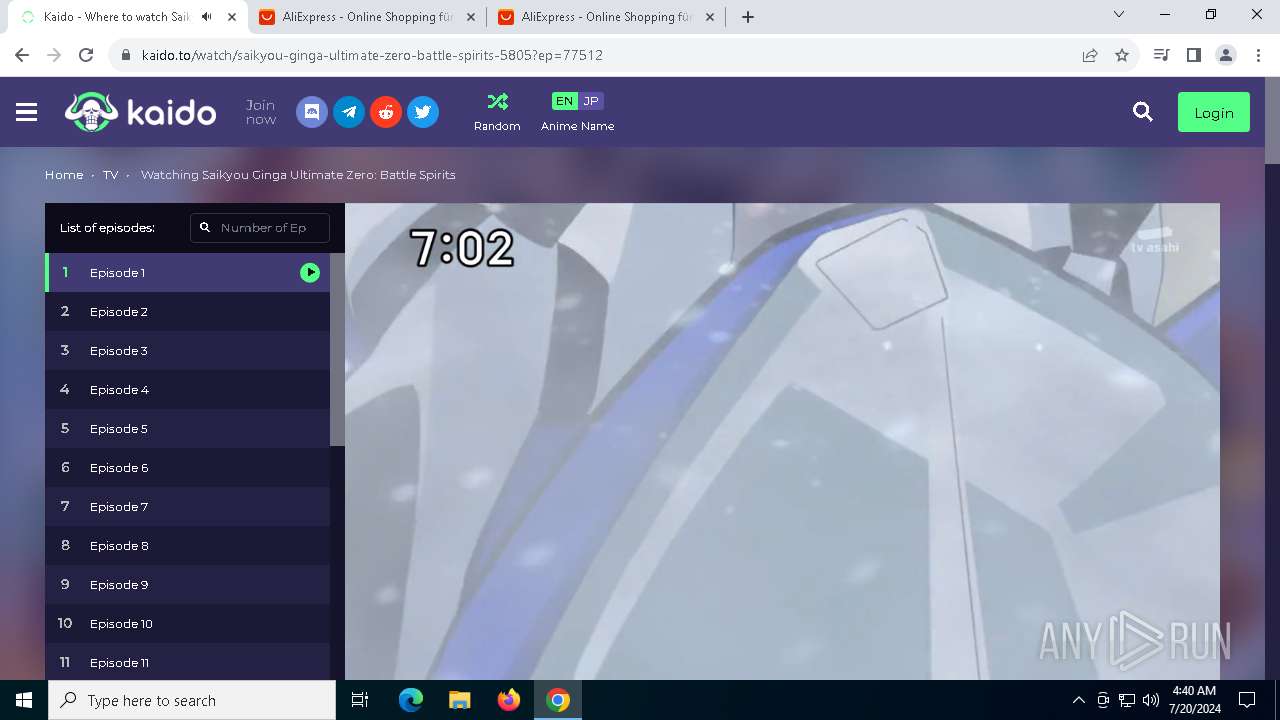Select Episode 2 in the list

(187, 311)
